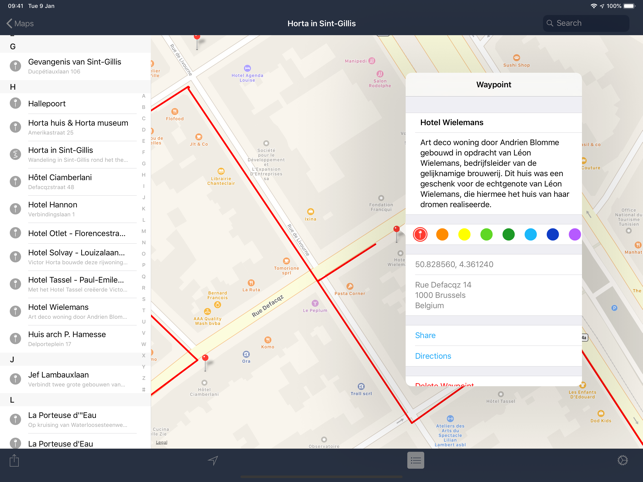
Task: Go back to Maps
Action: click(x=20, y=23)
